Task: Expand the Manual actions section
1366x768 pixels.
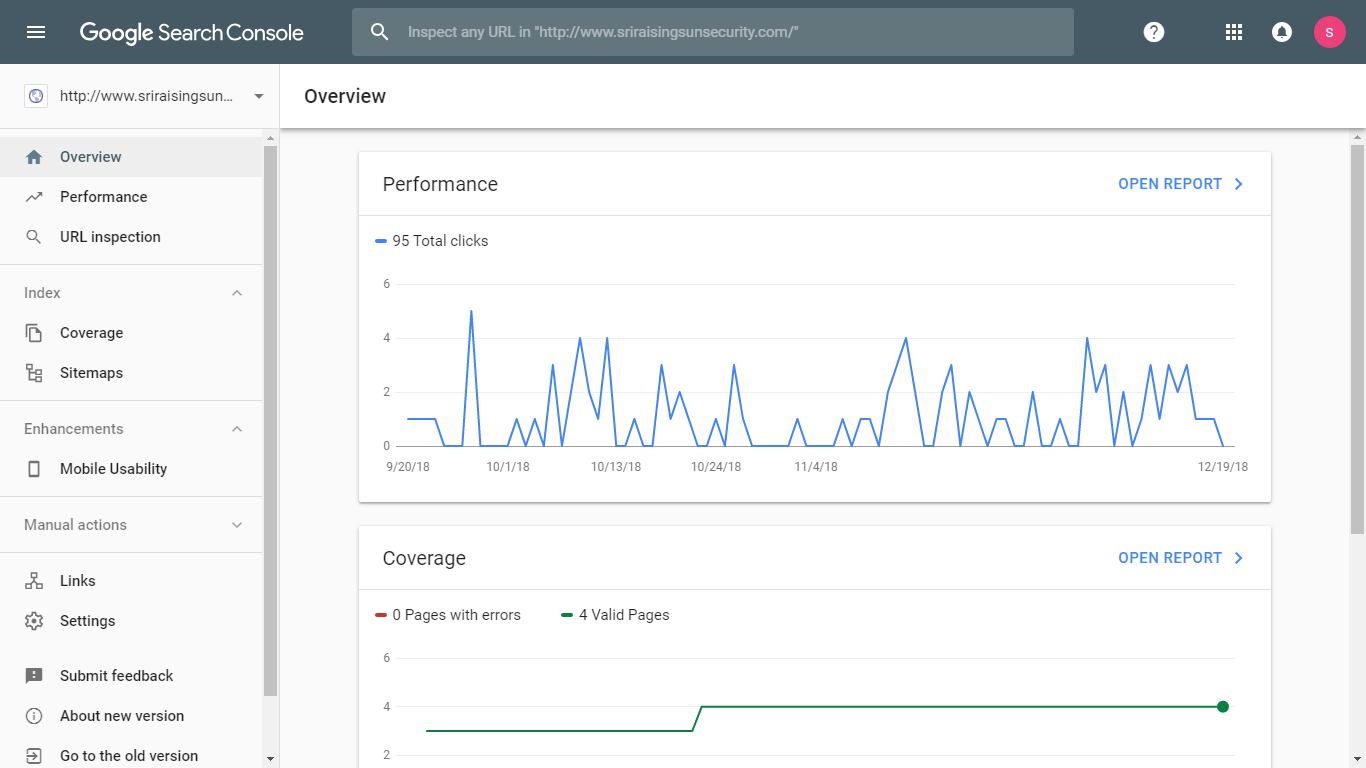Action: (237, 525)
